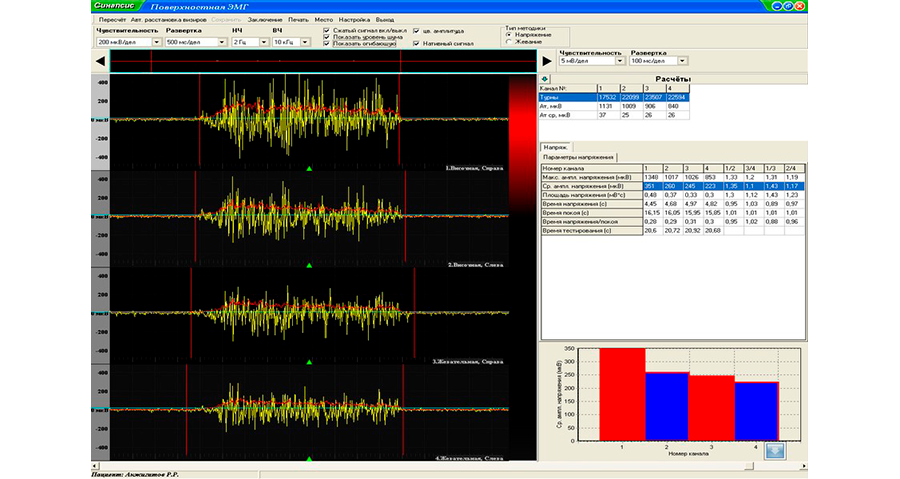Click the green marker below channel 1 waveform
This screenshot has height=479, width=900.
point(310,170)
